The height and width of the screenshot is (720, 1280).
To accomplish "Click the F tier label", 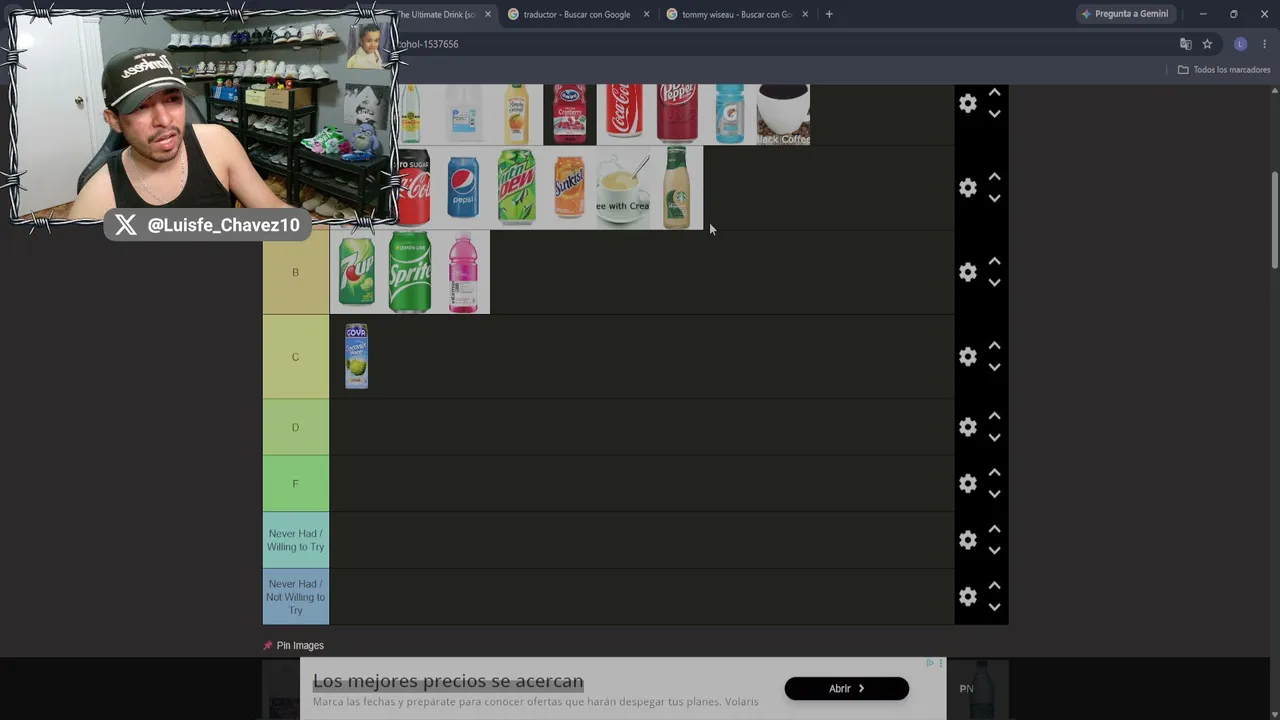I will click(295, 483).
